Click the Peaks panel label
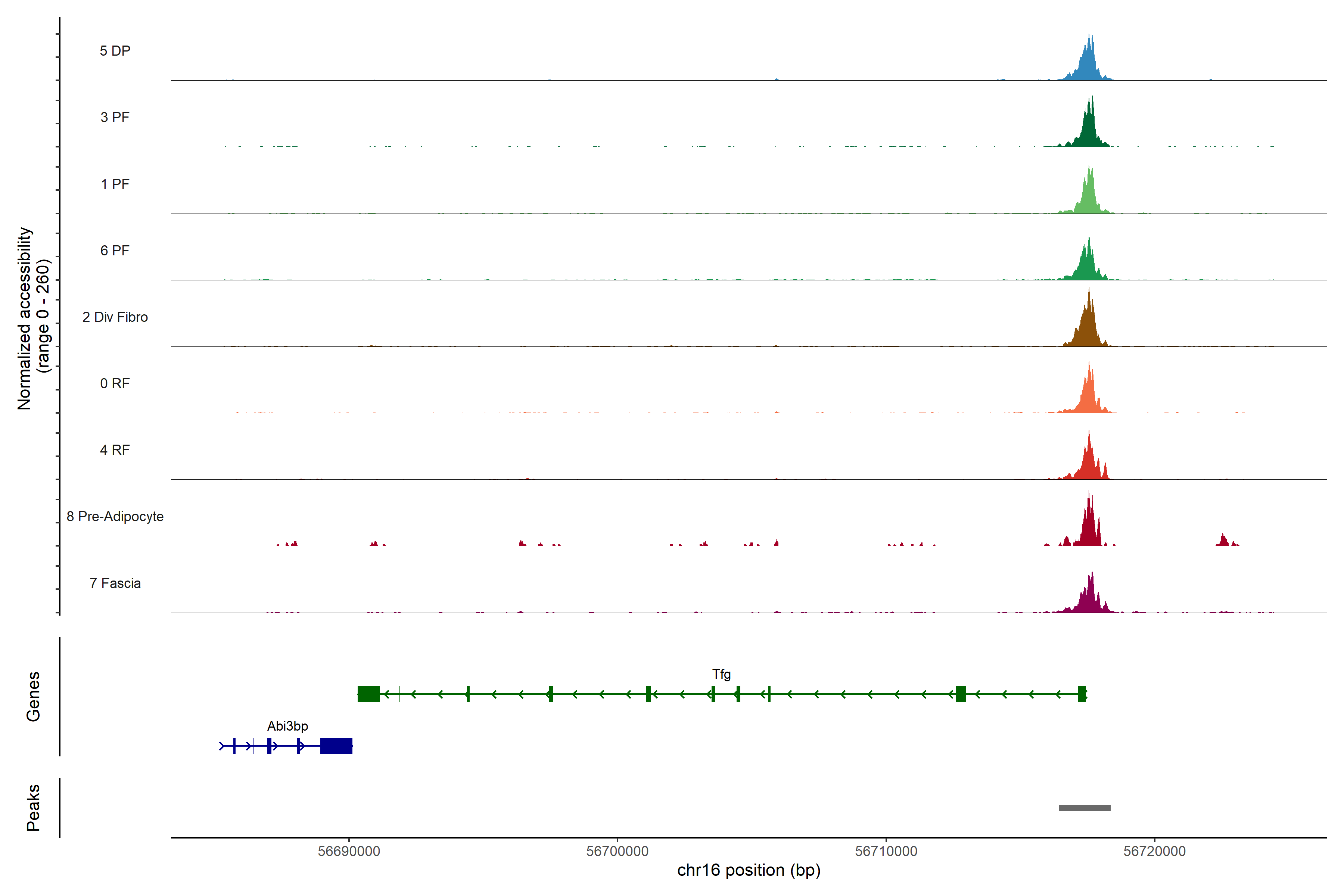Viewport: 1344px width, 896px height. 33,808
